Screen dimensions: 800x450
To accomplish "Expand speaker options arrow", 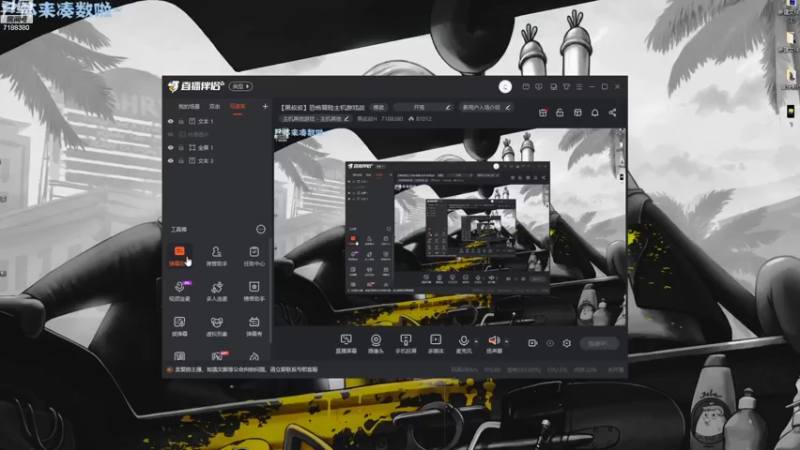I will point(506,341).
